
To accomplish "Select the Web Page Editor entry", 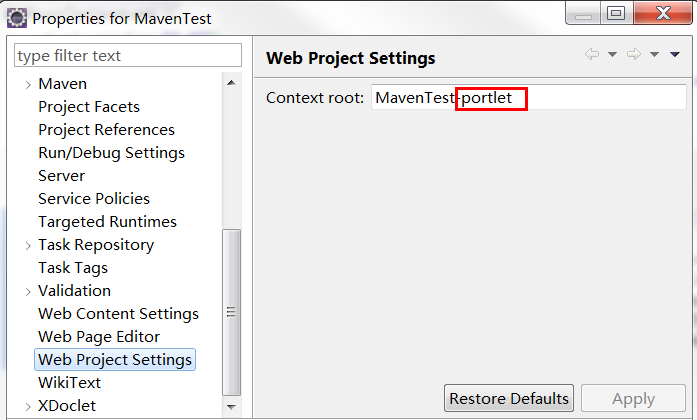I will coord(99,337).
